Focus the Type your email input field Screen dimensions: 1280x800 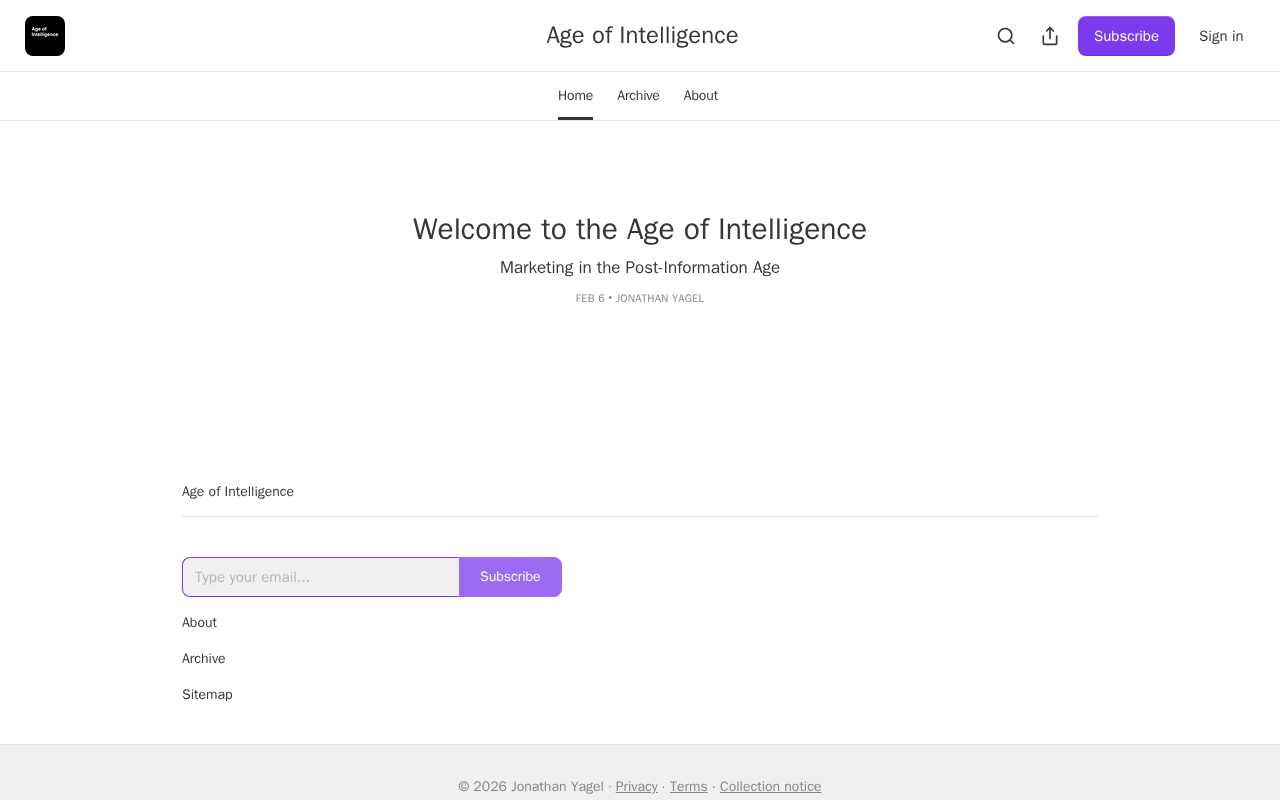coord(321,577)
